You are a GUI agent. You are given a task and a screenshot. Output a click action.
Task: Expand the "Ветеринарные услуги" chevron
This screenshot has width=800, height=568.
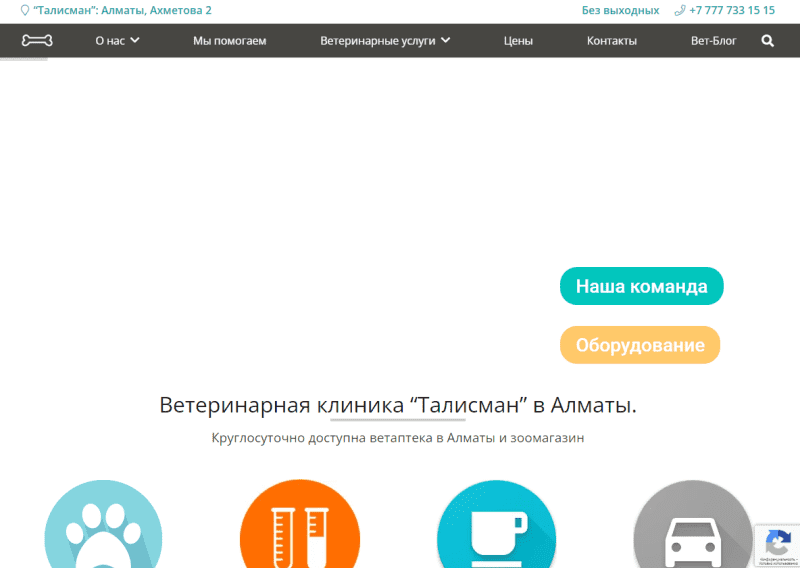tap(445, 40)
